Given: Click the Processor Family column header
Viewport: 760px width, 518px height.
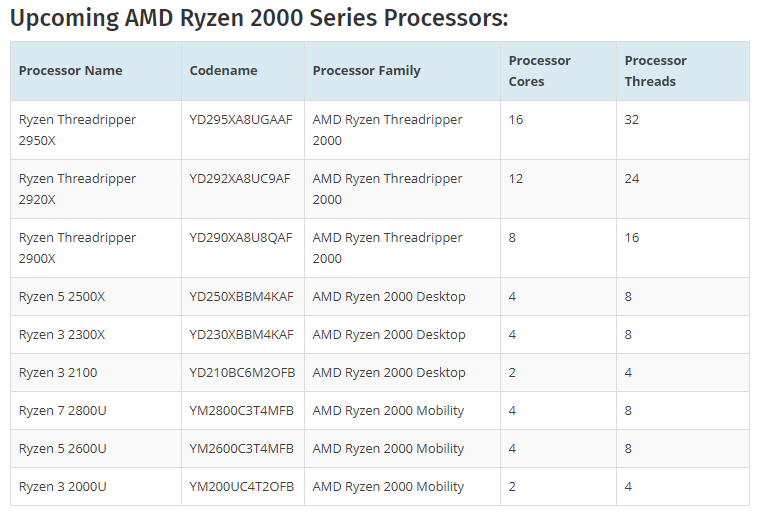Looking at the screenshot, I should click(366, 71).
